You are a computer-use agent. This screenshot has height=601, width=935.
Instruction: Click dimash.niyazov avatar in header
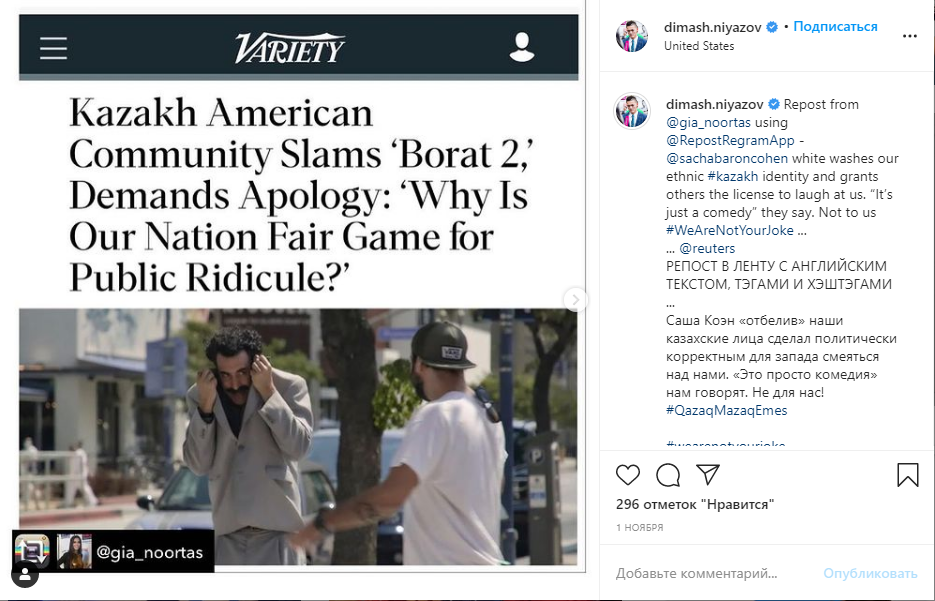[x=632, y=36]
